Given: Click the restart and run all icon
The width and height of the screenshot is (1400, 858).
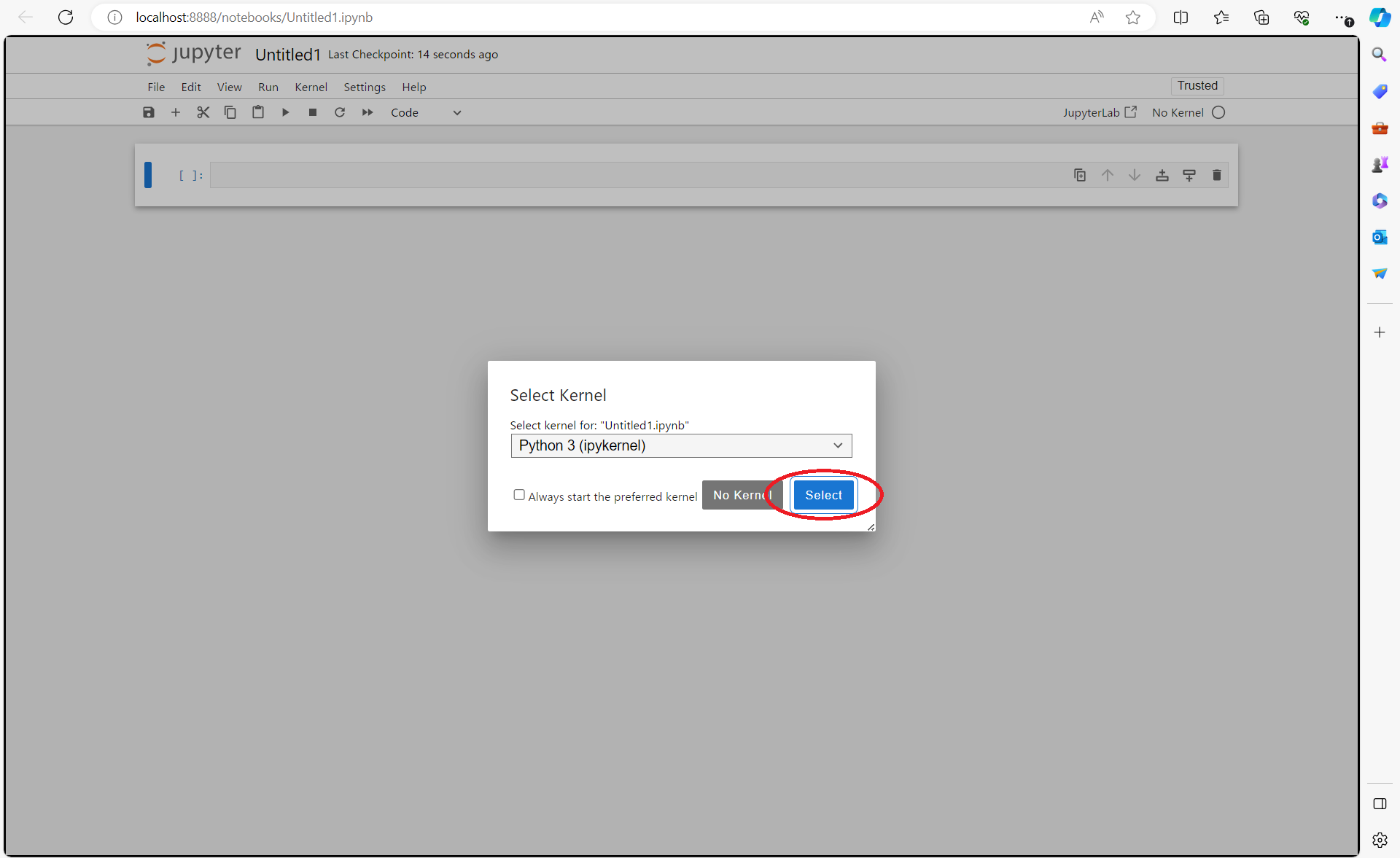Looking at the screenshot, I should 367,112.
